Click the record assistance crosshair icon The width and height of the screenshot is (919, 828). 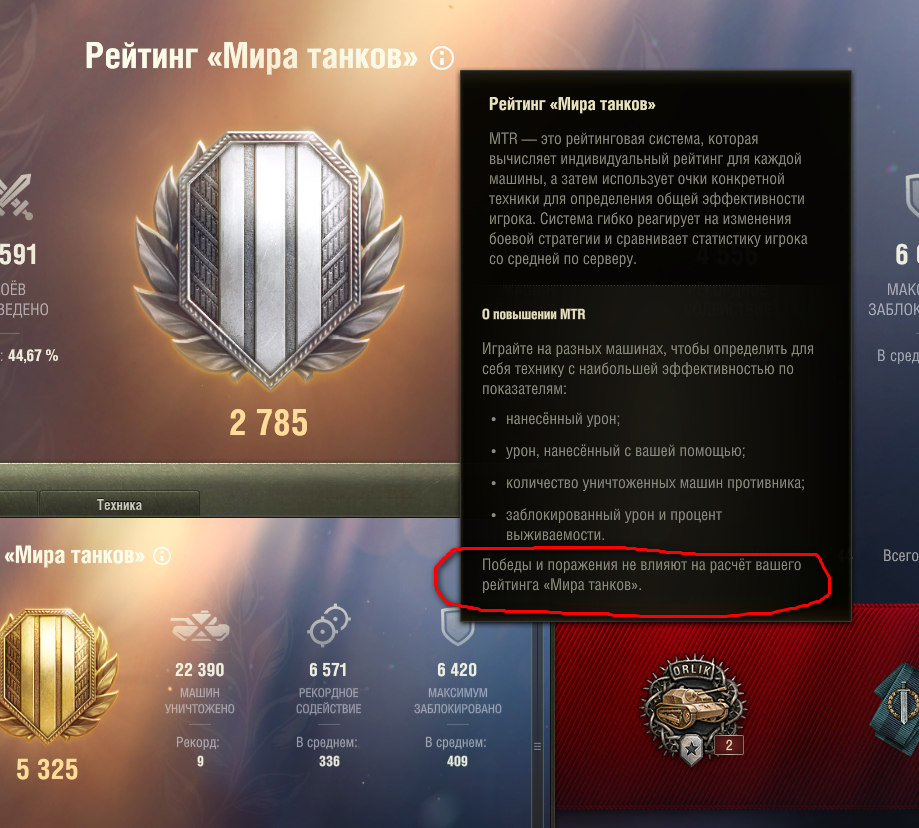click(x=328, y=625)
